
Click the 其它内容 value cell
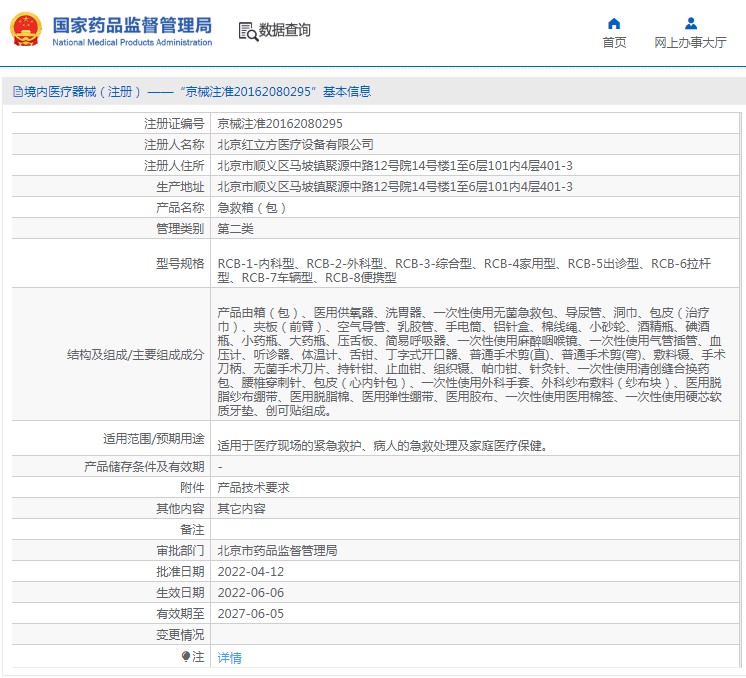pyautogui.click(x=241, y=509)
